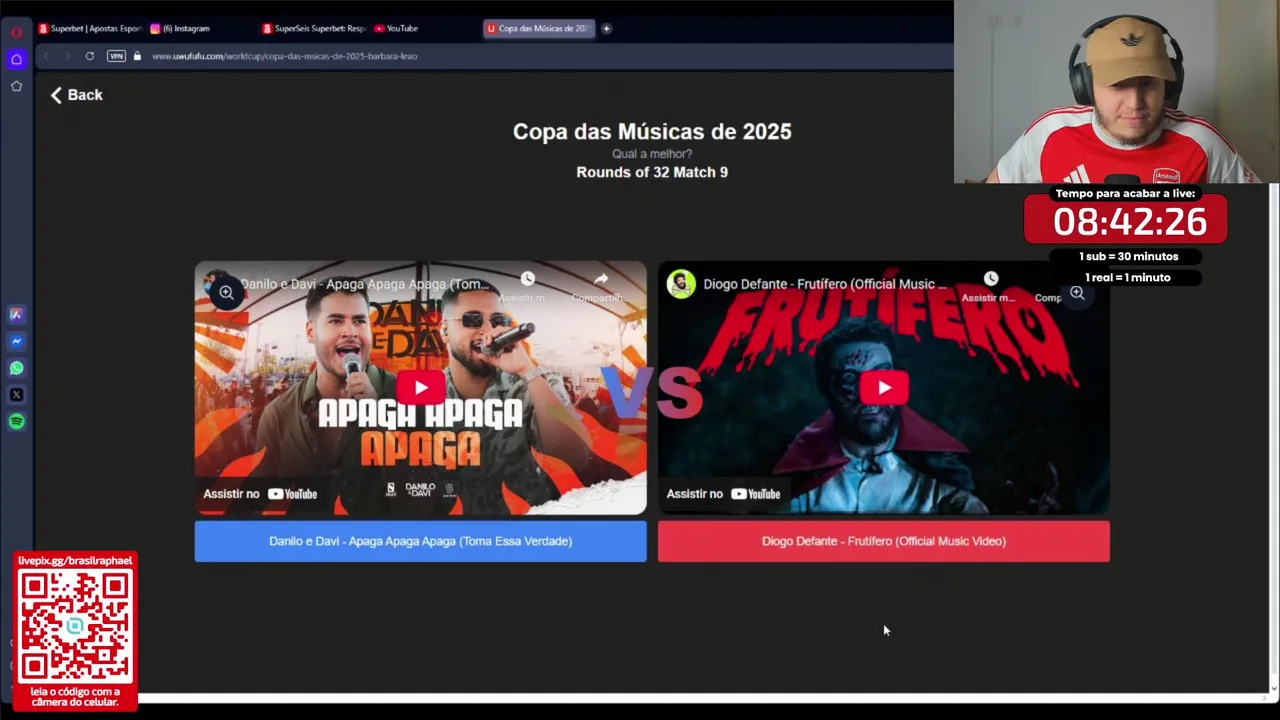Open X (Twitter) from the sidebar
The image size is (1280, 720).
(16, 395)
